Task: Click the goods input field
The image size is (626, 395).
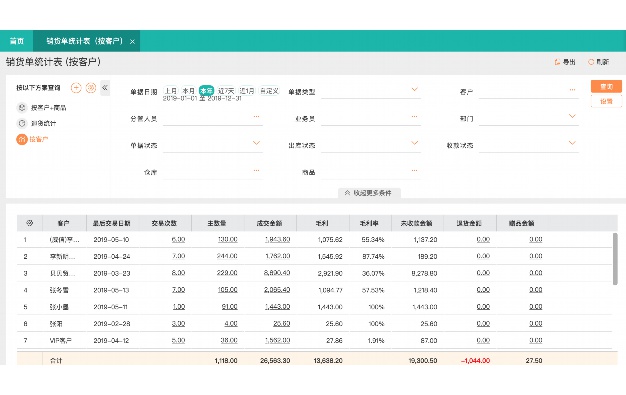Action: pyautogui.click(x=371, y=172)
